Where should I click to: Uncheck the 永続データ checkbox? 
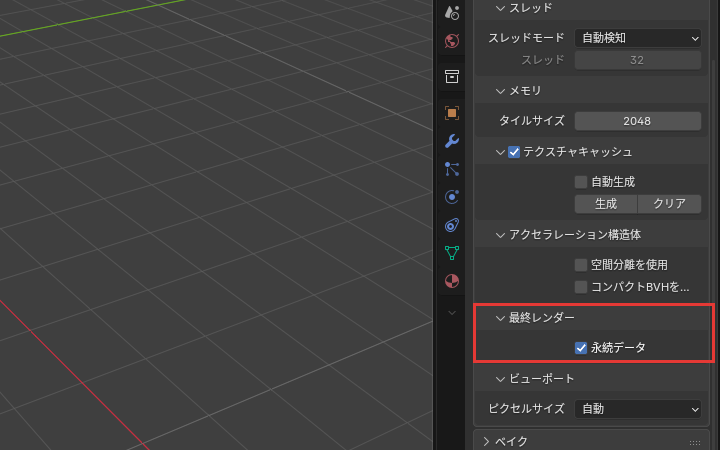pos(581,348)
